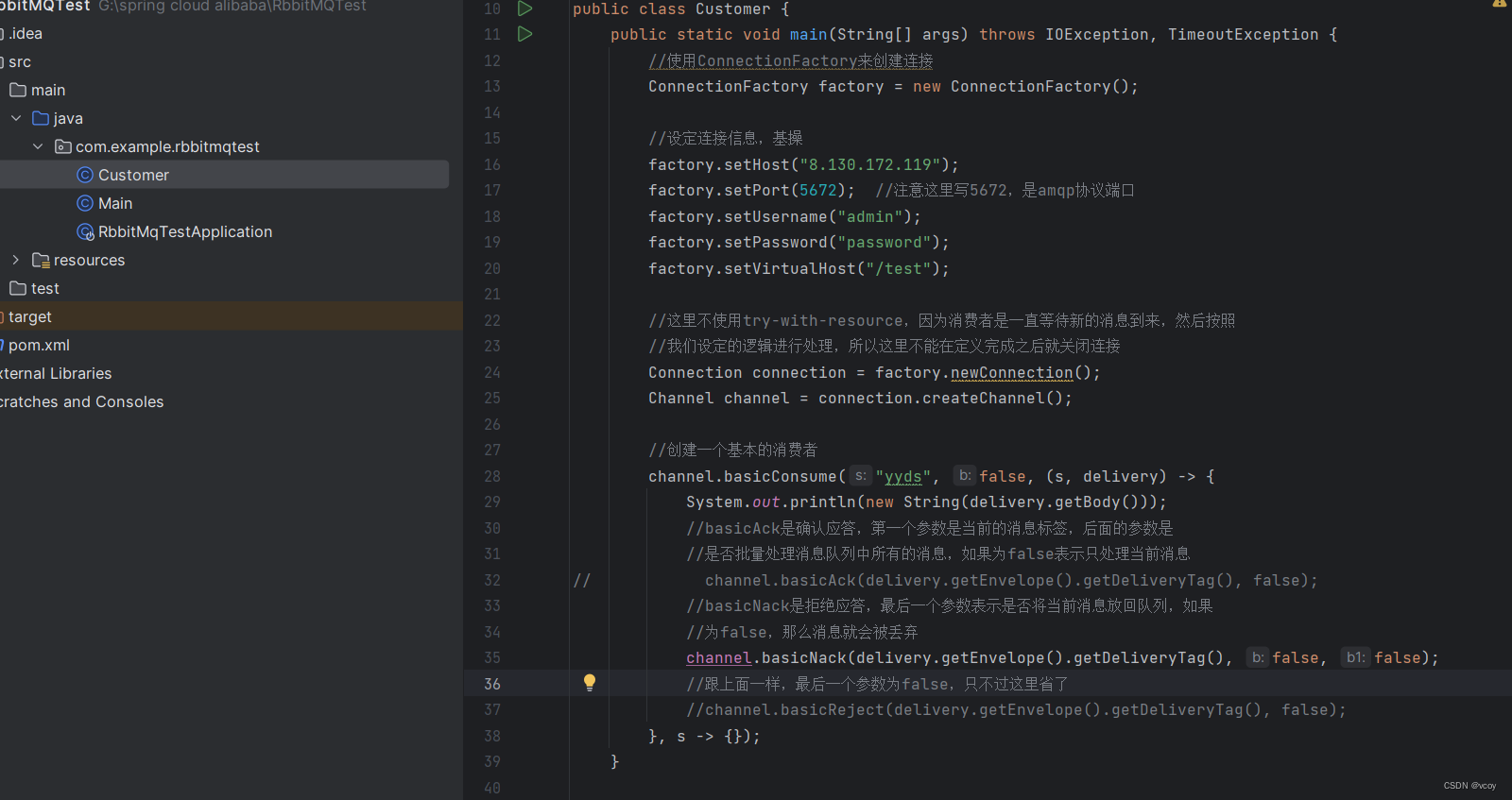Click the "password" string literal

(x=885, y=242)
